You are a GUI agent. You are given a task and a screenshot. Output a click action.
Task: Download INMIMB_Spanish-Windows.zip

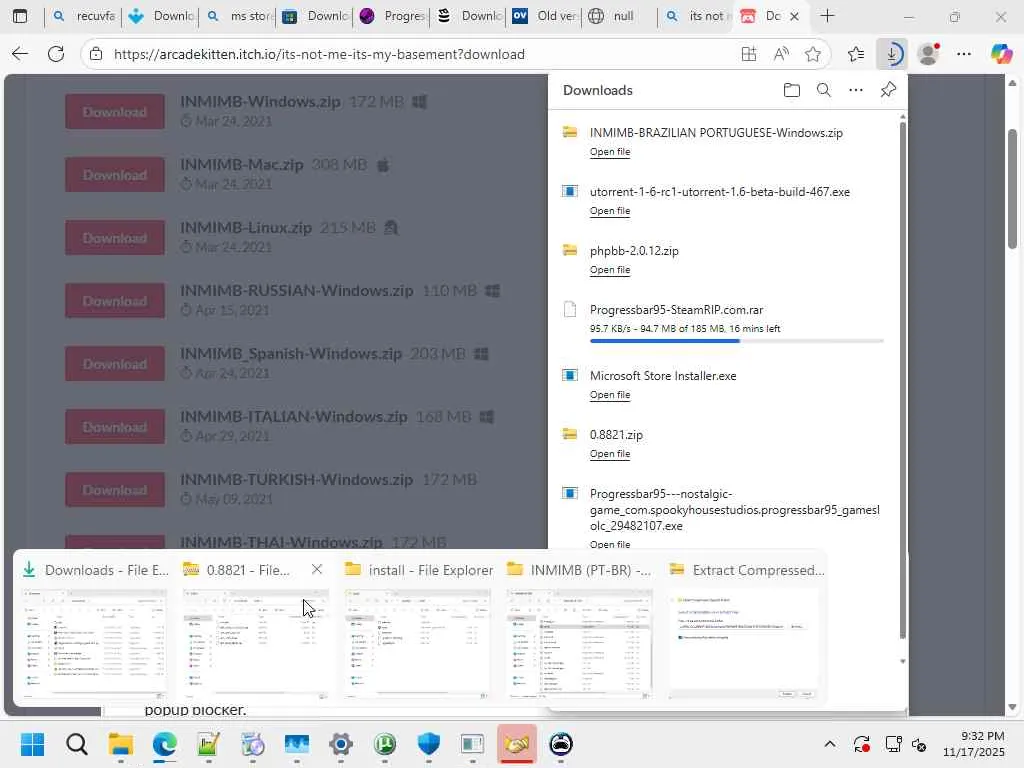115,364
